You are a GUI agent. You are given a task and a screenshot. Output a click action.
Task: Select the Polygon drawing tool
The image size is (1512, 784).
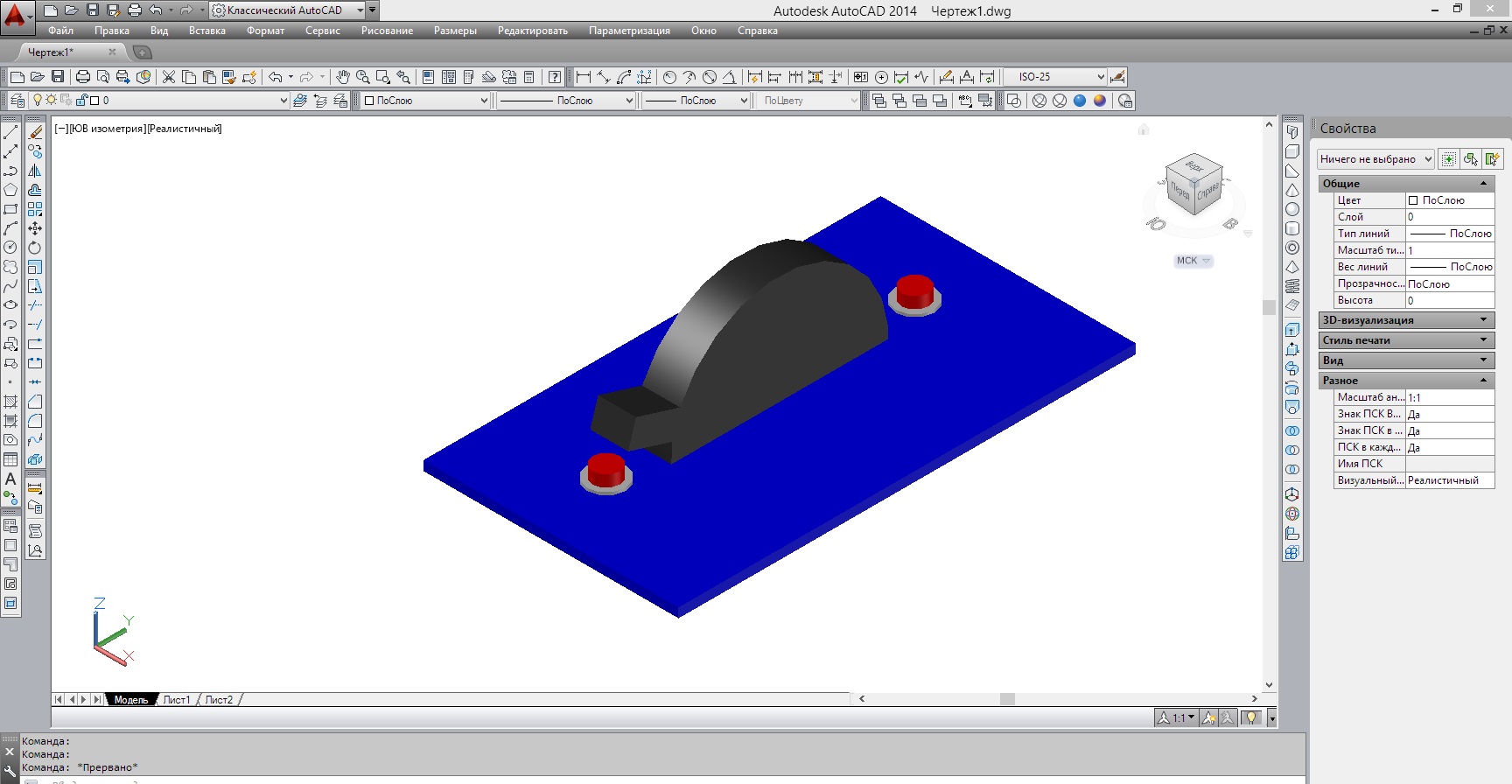(10, 190)
